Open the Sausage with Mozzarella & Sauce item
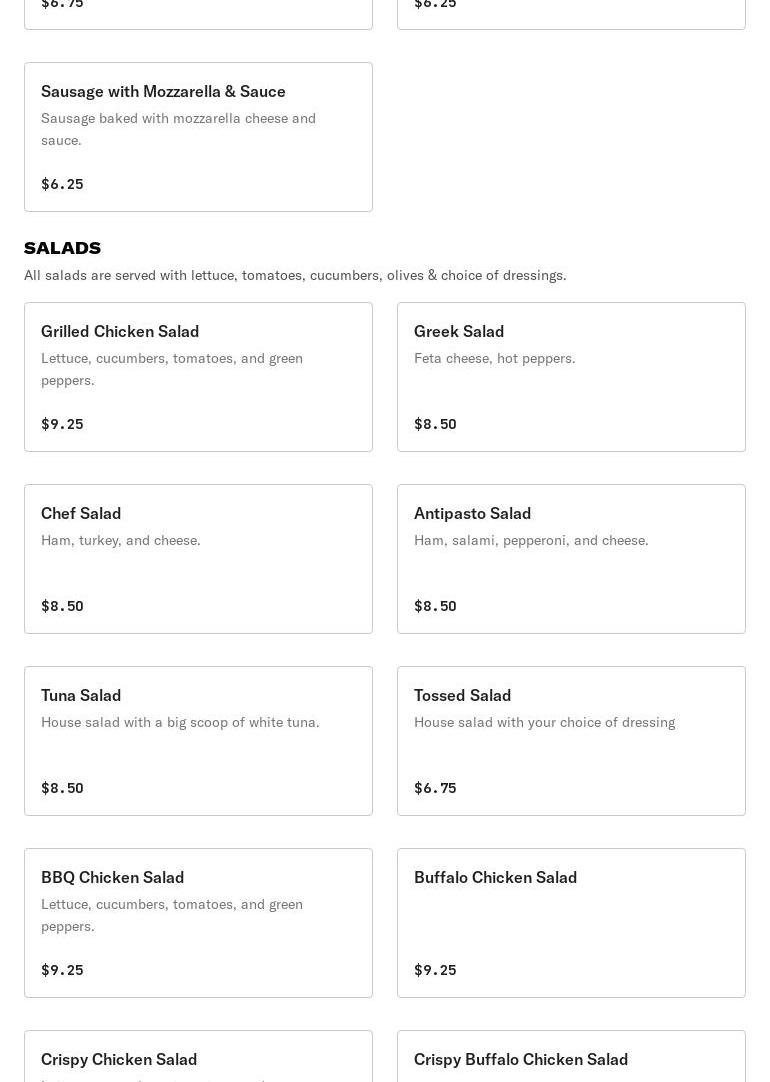Screen dimensions: 770x1082 click(x=198, y=137)
